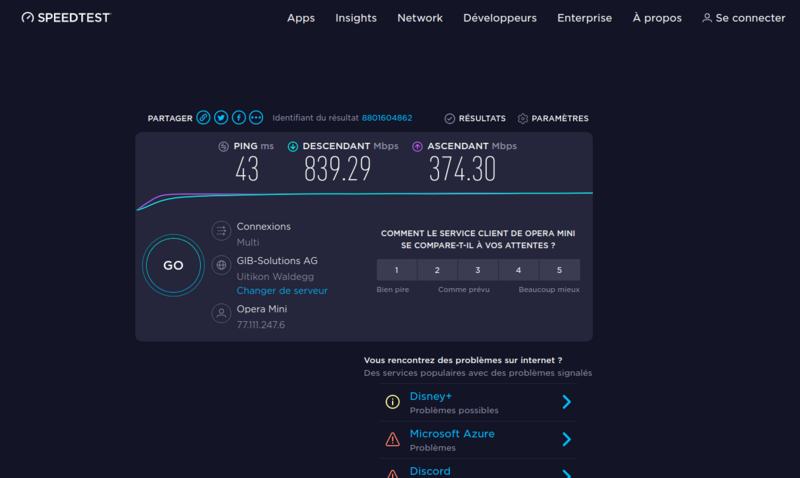
Task: Open the Disney+ status link
Action: click(431, 396)
